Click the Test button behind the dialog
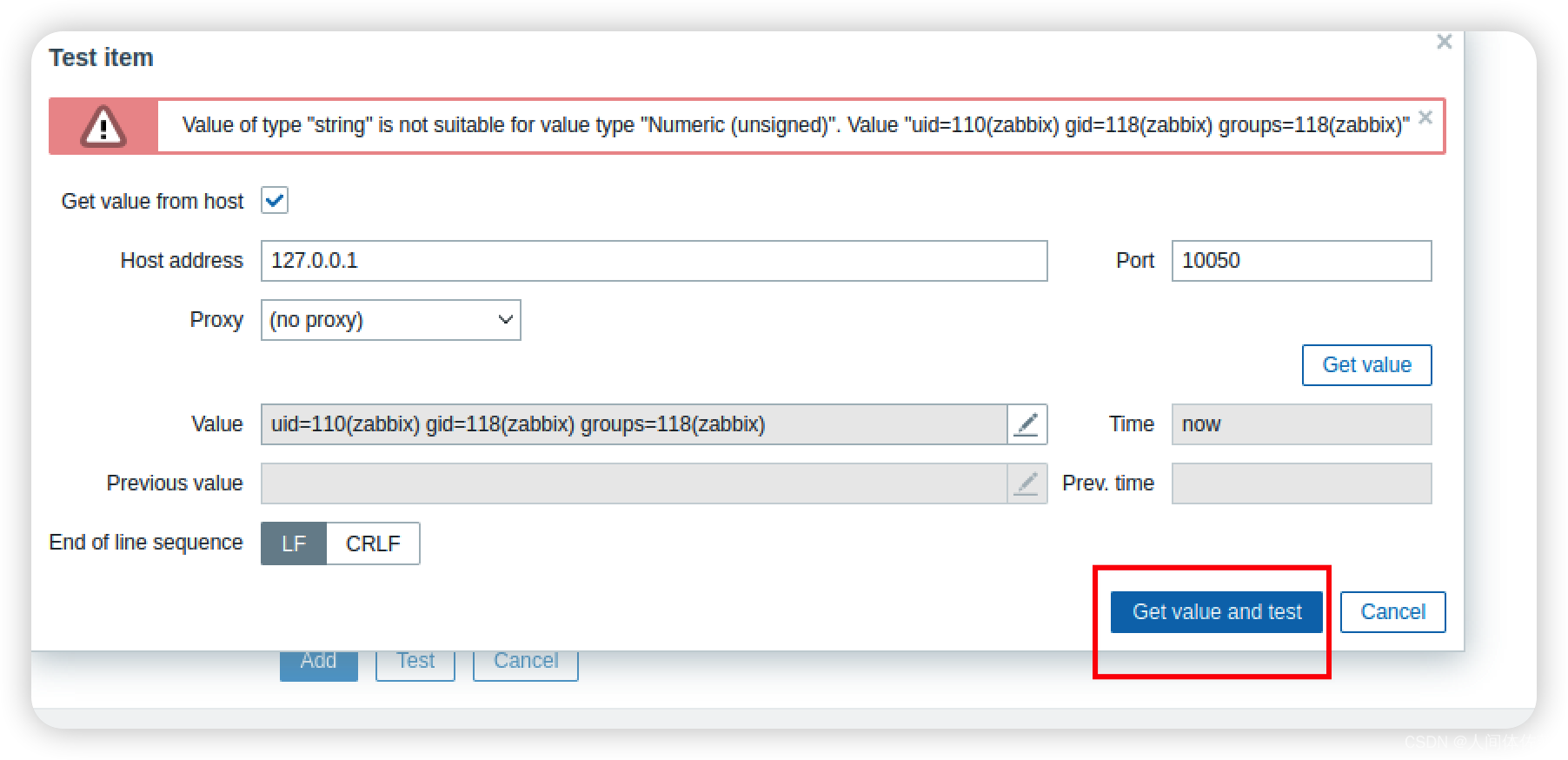1568x760 pixels. click(x=415, y=665)
